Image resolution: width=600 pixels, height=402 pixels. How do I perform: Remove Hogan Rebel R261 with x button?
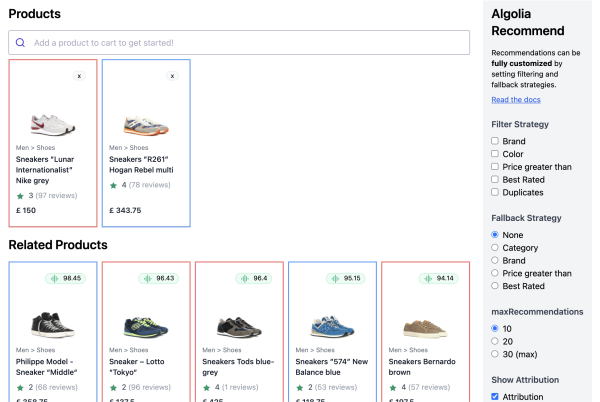coord(173,76)
